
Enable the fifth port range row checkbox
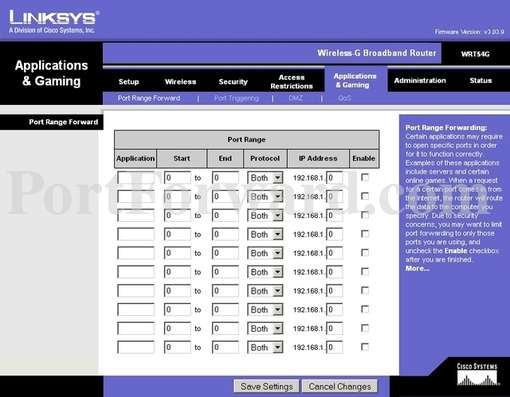pyautogui.click(x=365, y=253)
